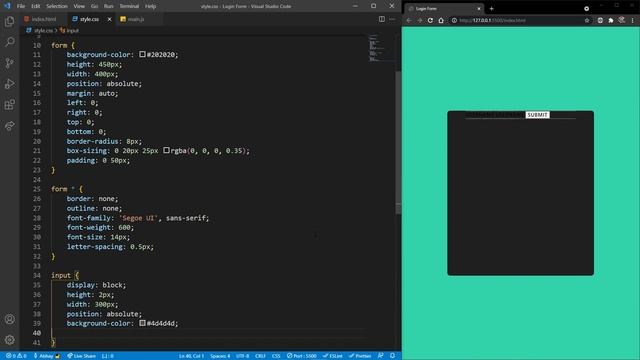Place cursor on empty line 40
The height and width of the screenshot is (360, 640).
[208, 333]
